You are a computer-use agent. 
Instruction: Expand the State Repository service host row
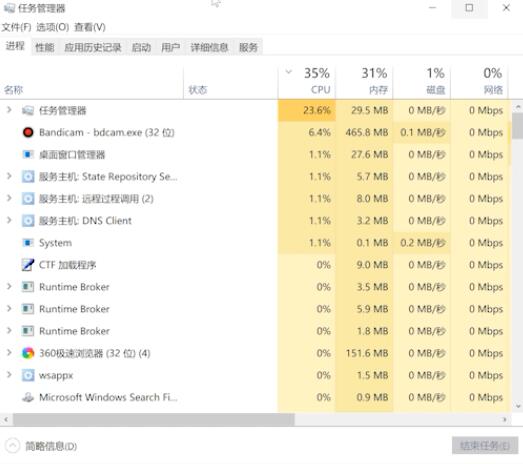[x=9, y=176]
